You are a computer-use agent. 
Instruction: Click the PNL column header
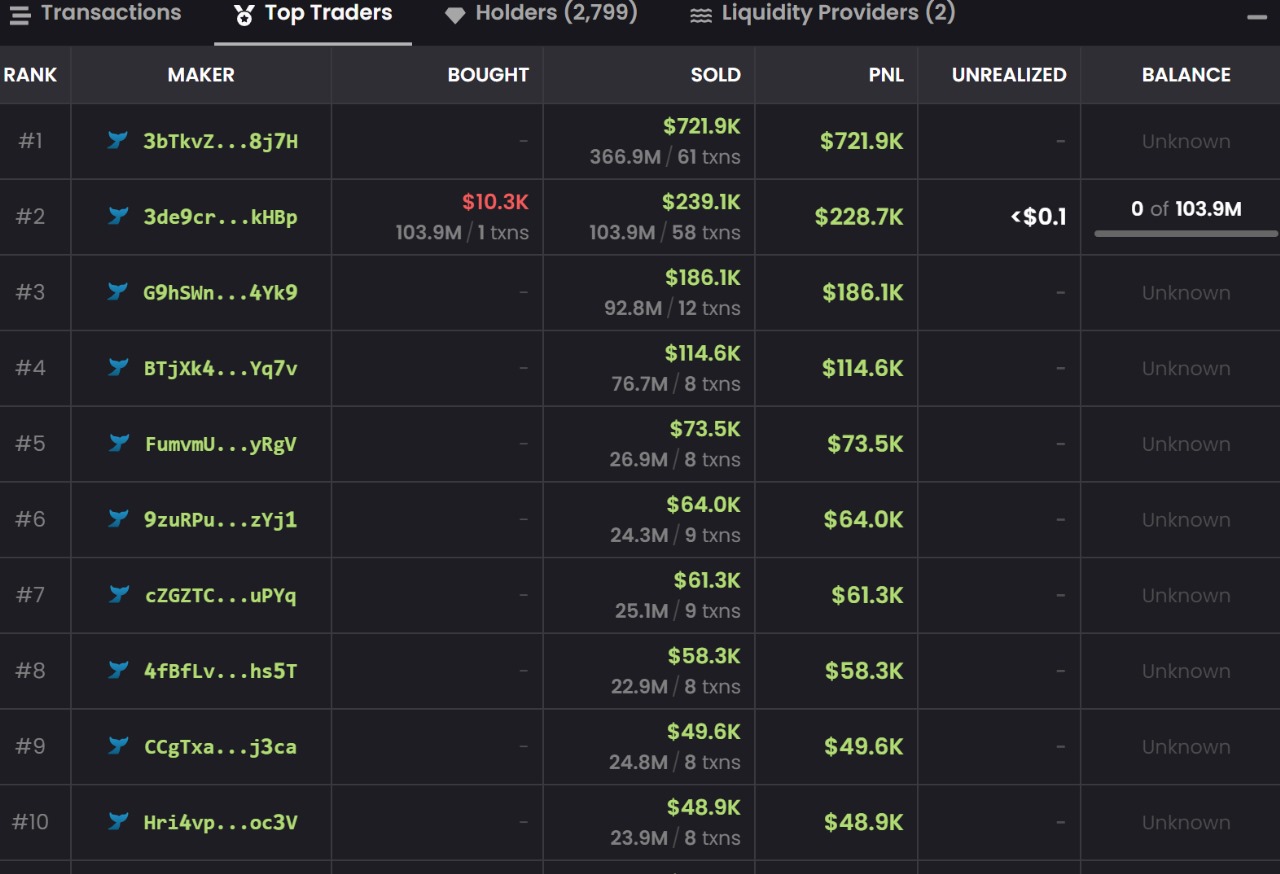[x=886, y=75]
